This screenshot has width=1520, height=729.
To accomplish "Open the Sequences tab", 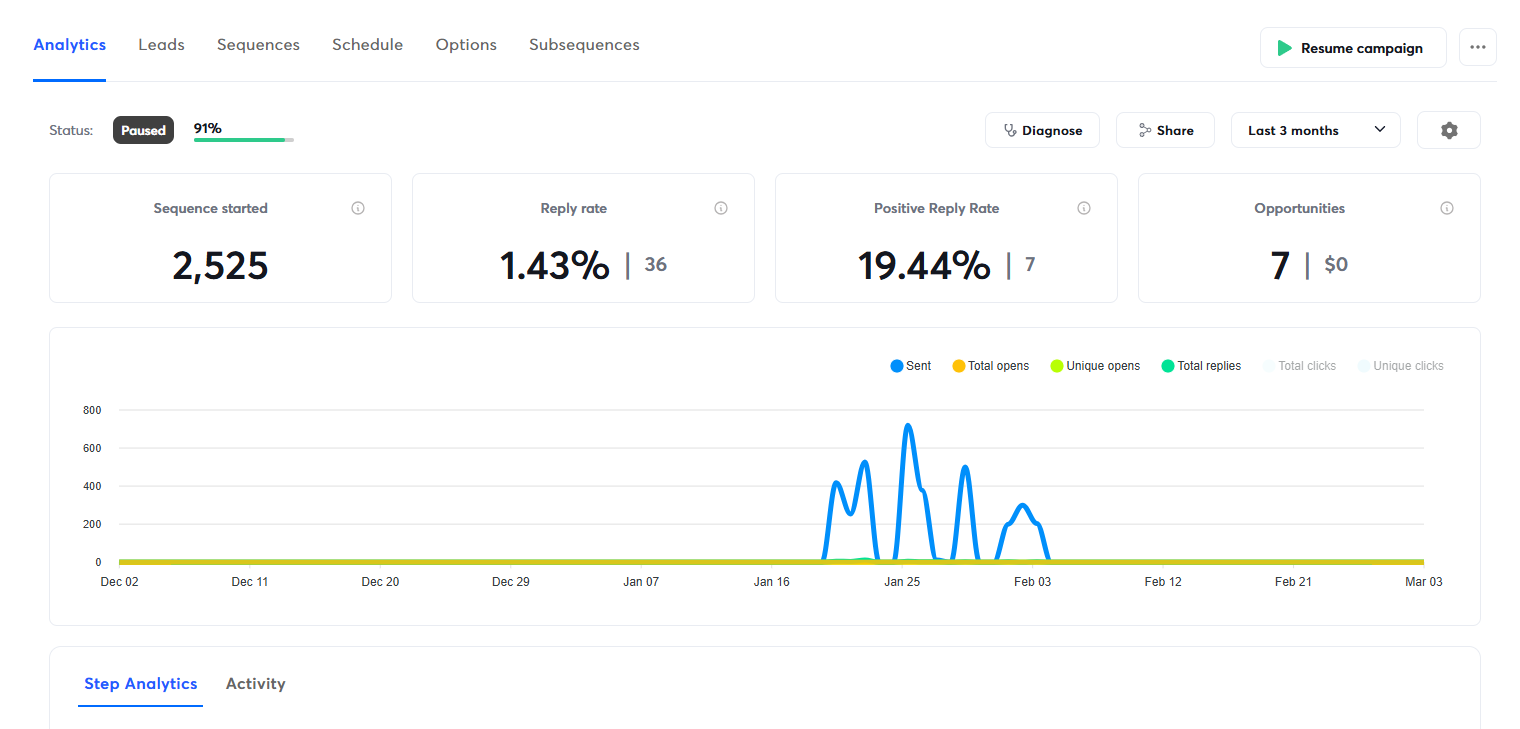I will point(258,45).
